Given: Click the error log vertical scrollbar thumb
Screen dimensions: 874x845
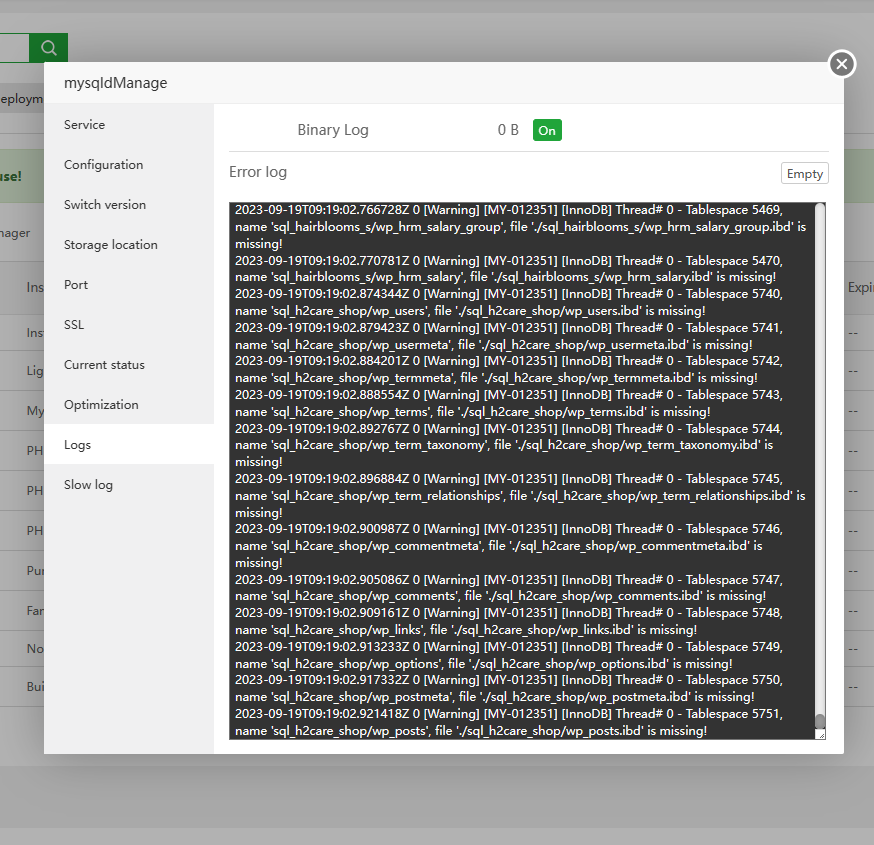Looking at the screenshot, I should coord(820,721).
